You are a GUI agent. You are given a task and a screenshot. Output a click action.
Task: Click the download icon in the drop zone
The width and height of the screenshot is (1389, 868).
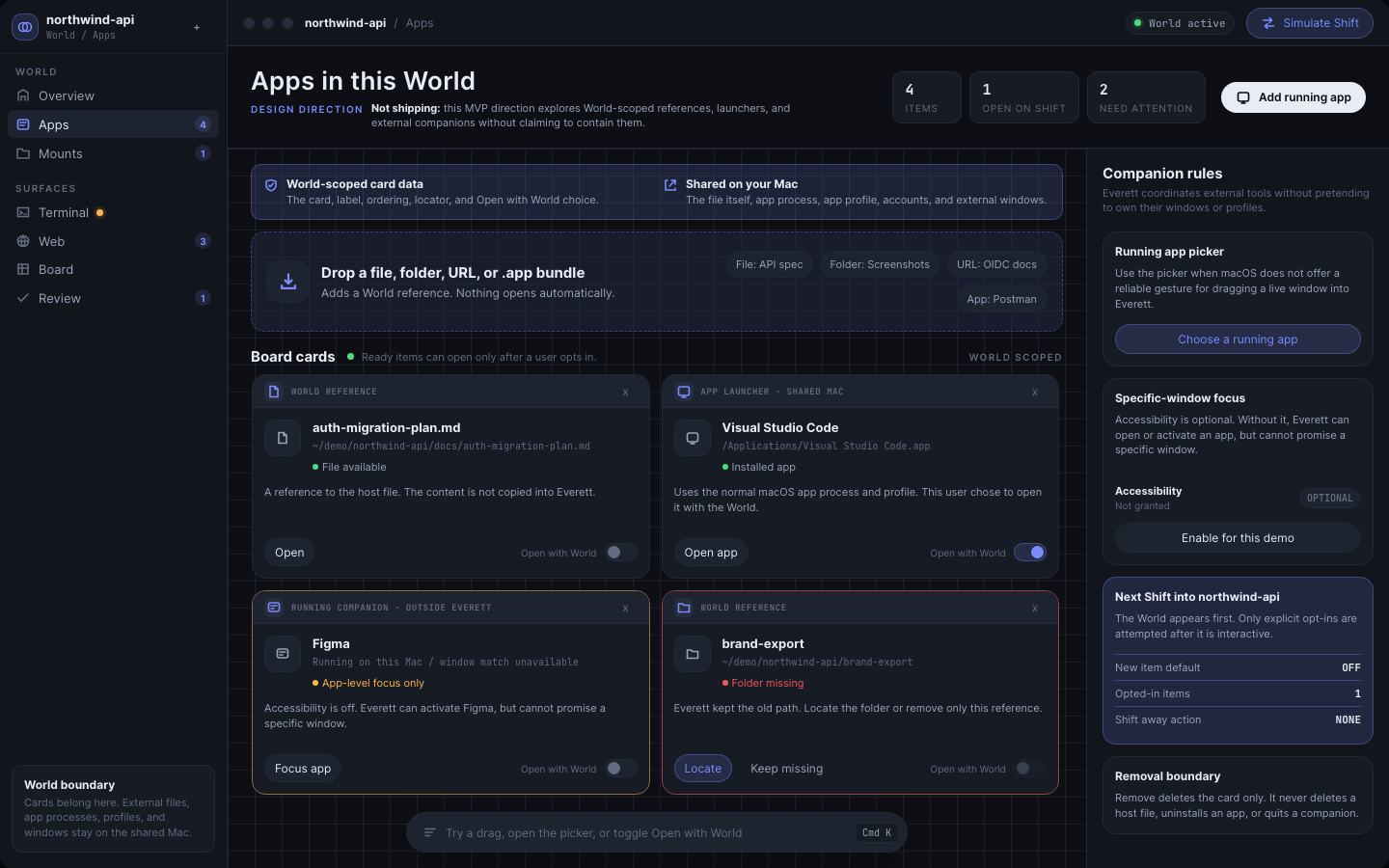pos(288,282)
